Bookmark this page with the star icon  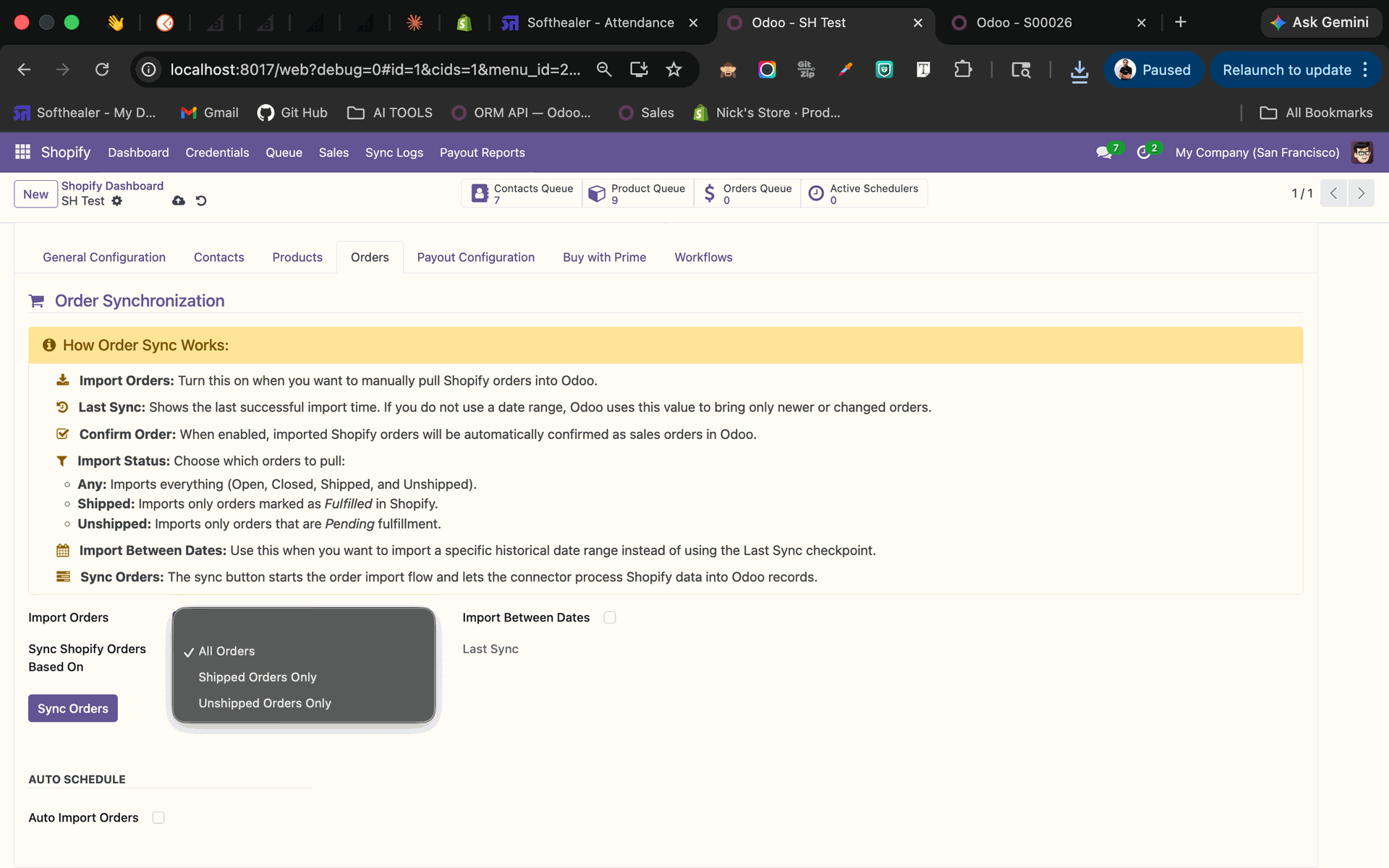(674, 69)
